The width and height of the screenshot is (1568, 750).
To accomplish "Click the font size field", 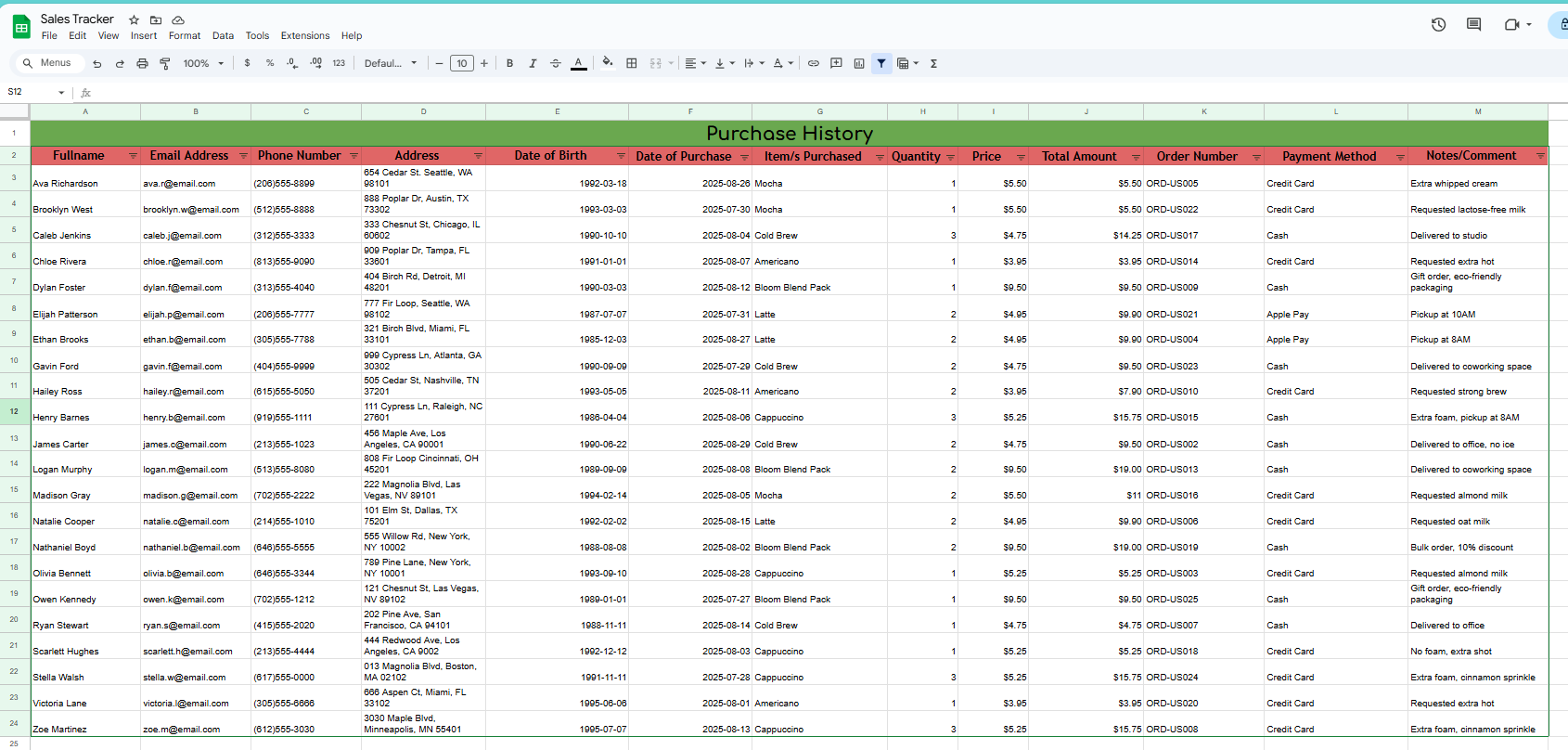I will 462,63.
